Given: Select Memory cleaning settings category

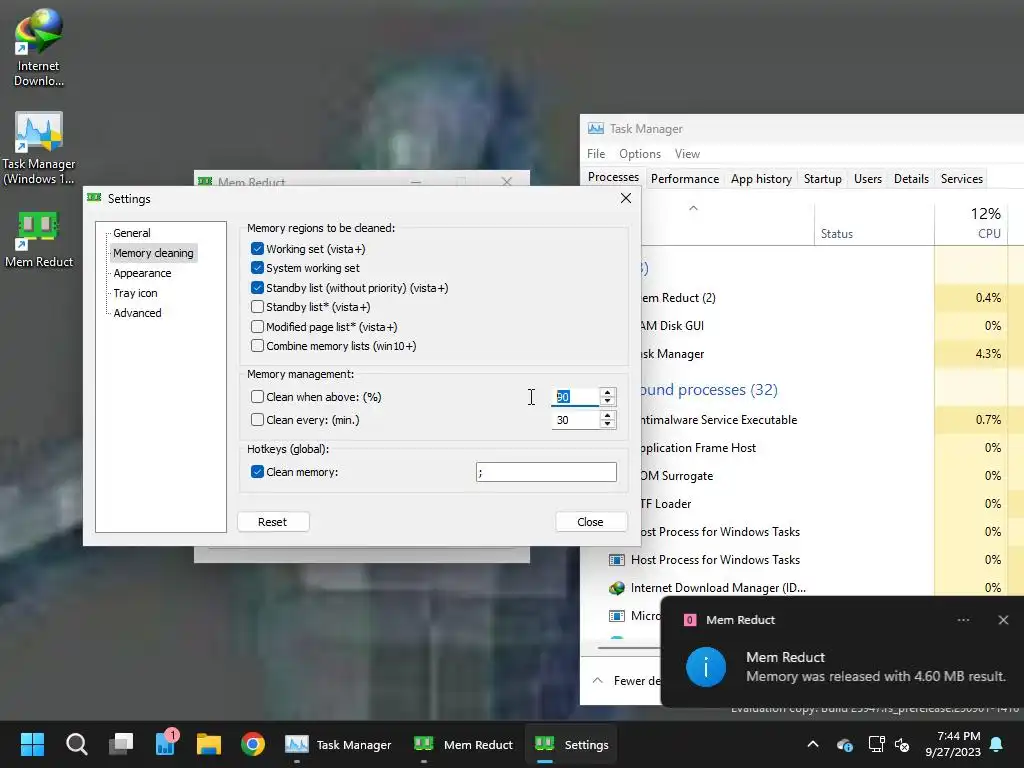Looking at the screenshot, I should point(153,253).
